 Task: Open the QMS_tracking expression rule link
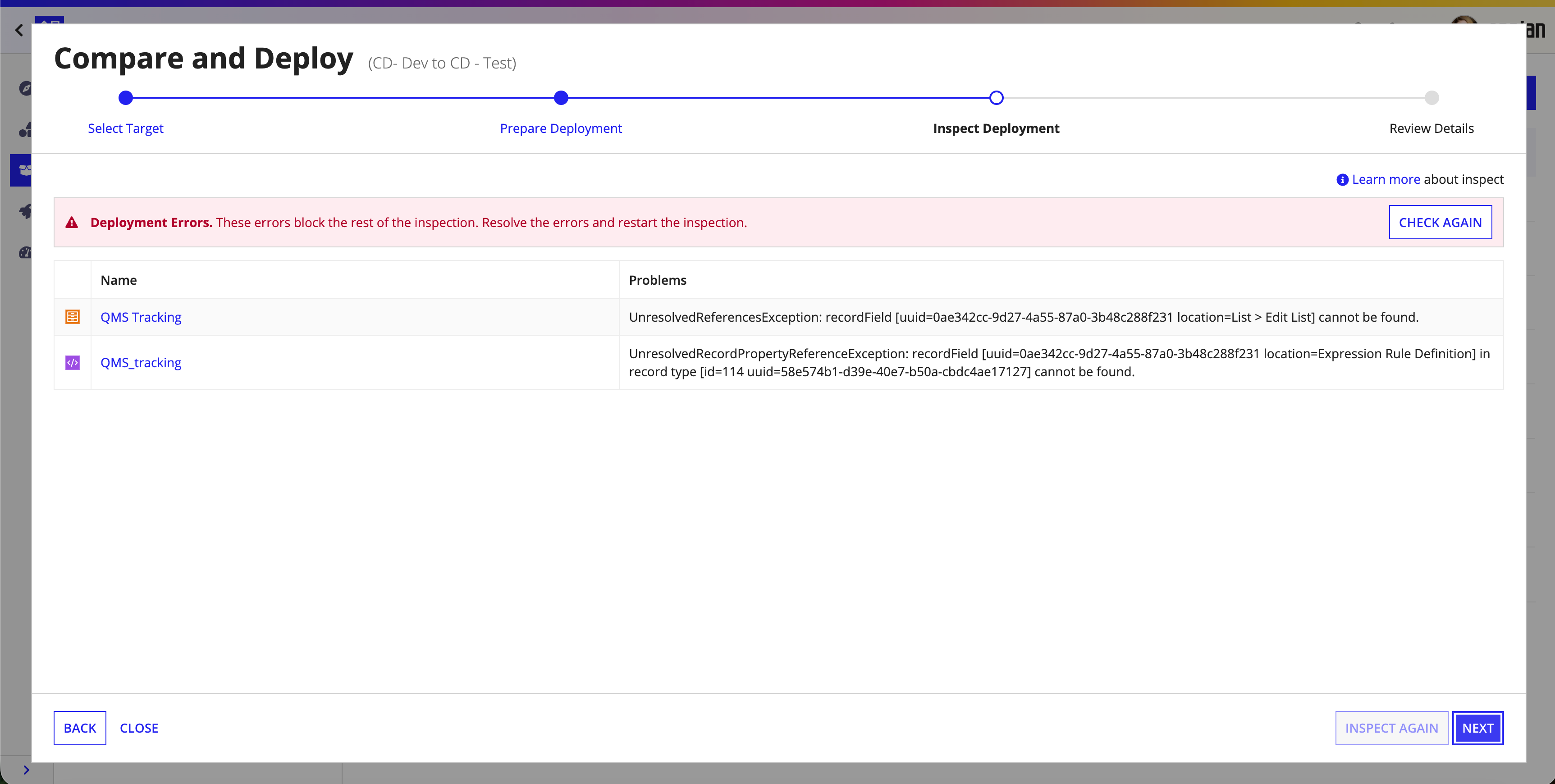tap(141, 363)
